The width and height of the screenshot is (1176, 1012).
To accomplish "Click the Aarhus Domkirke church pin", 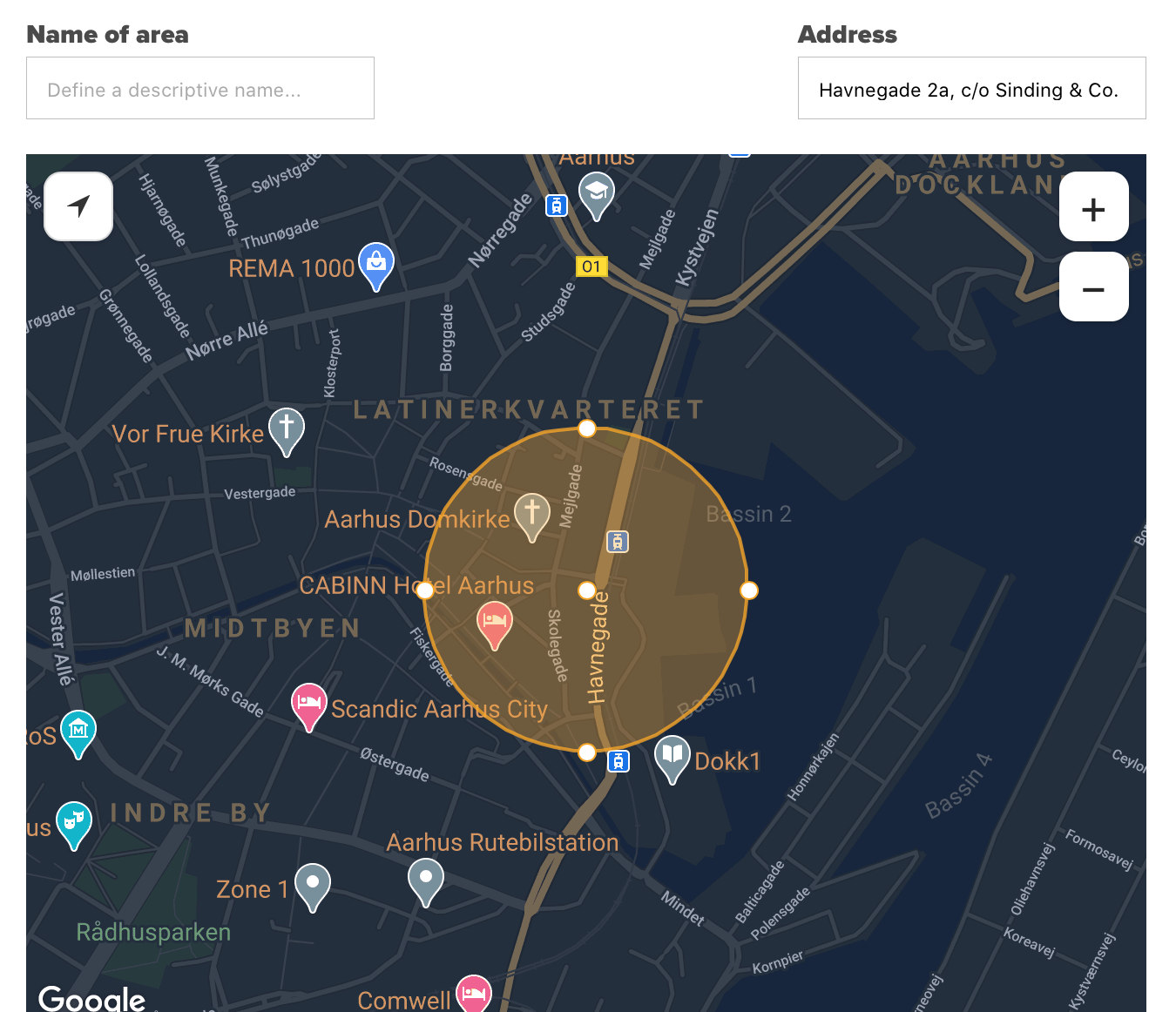I will (532, 514).
